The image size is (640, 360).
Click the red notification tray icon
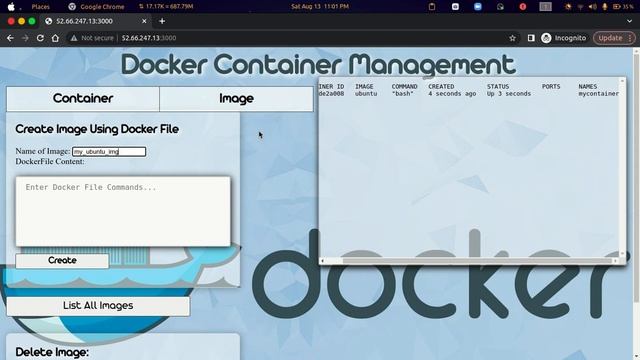(x=522, y=7)
